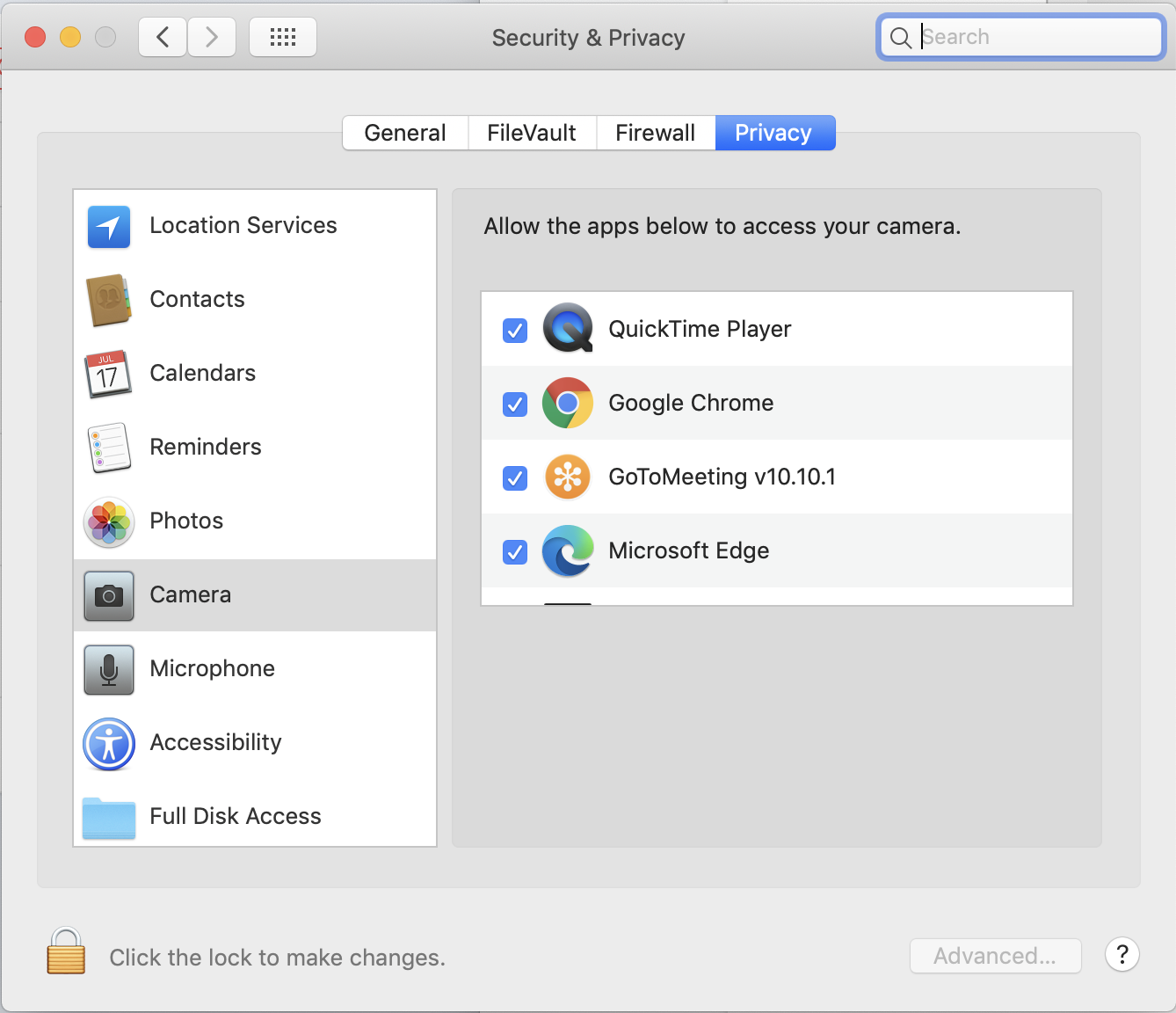Close the window with red button

(x=35, y=37)
